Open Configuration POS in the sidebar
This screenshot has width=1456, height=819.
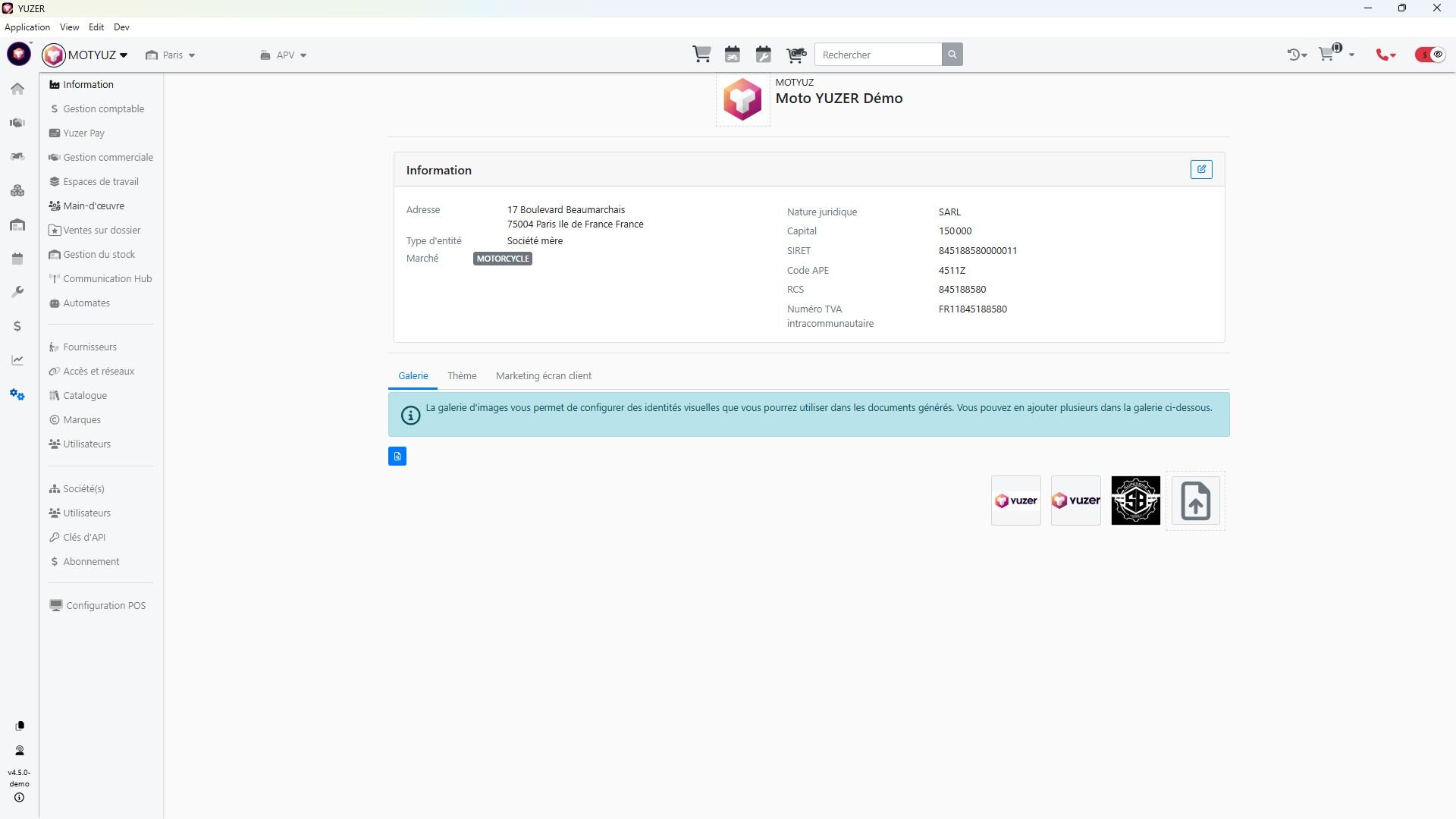pyautogui.click(x=105, y=606)
